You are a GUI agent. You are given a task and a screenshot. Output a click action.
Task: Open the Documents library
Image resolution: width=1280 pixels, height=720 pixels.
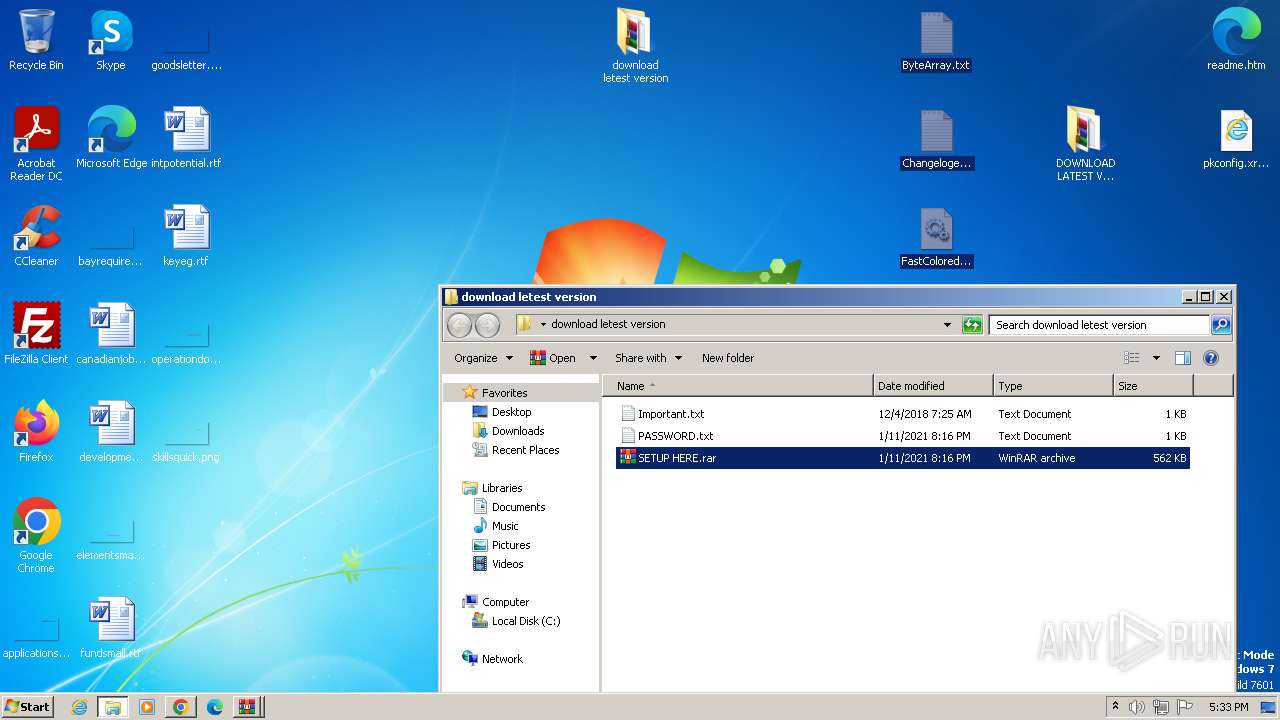(518, 507)
